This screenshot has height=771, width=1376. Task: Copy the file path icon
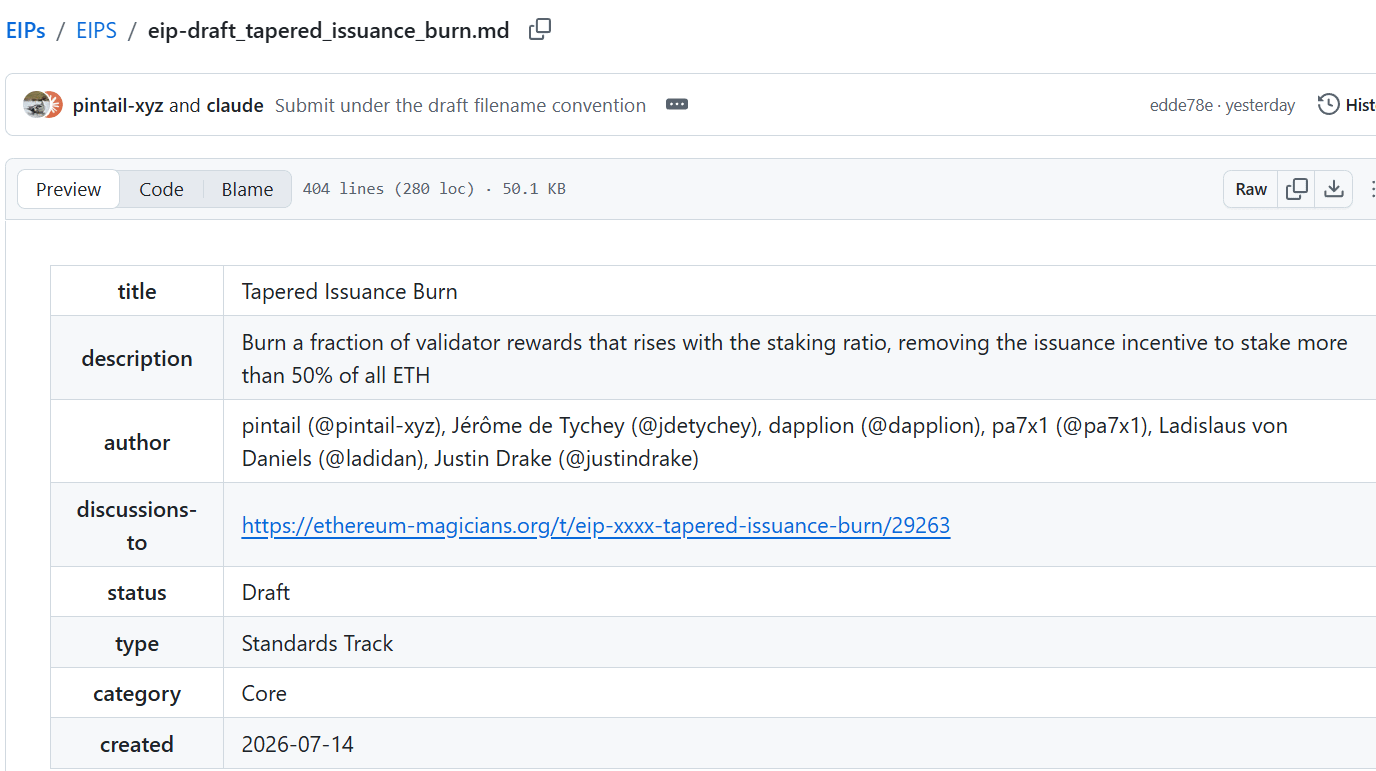coord(540,30)
